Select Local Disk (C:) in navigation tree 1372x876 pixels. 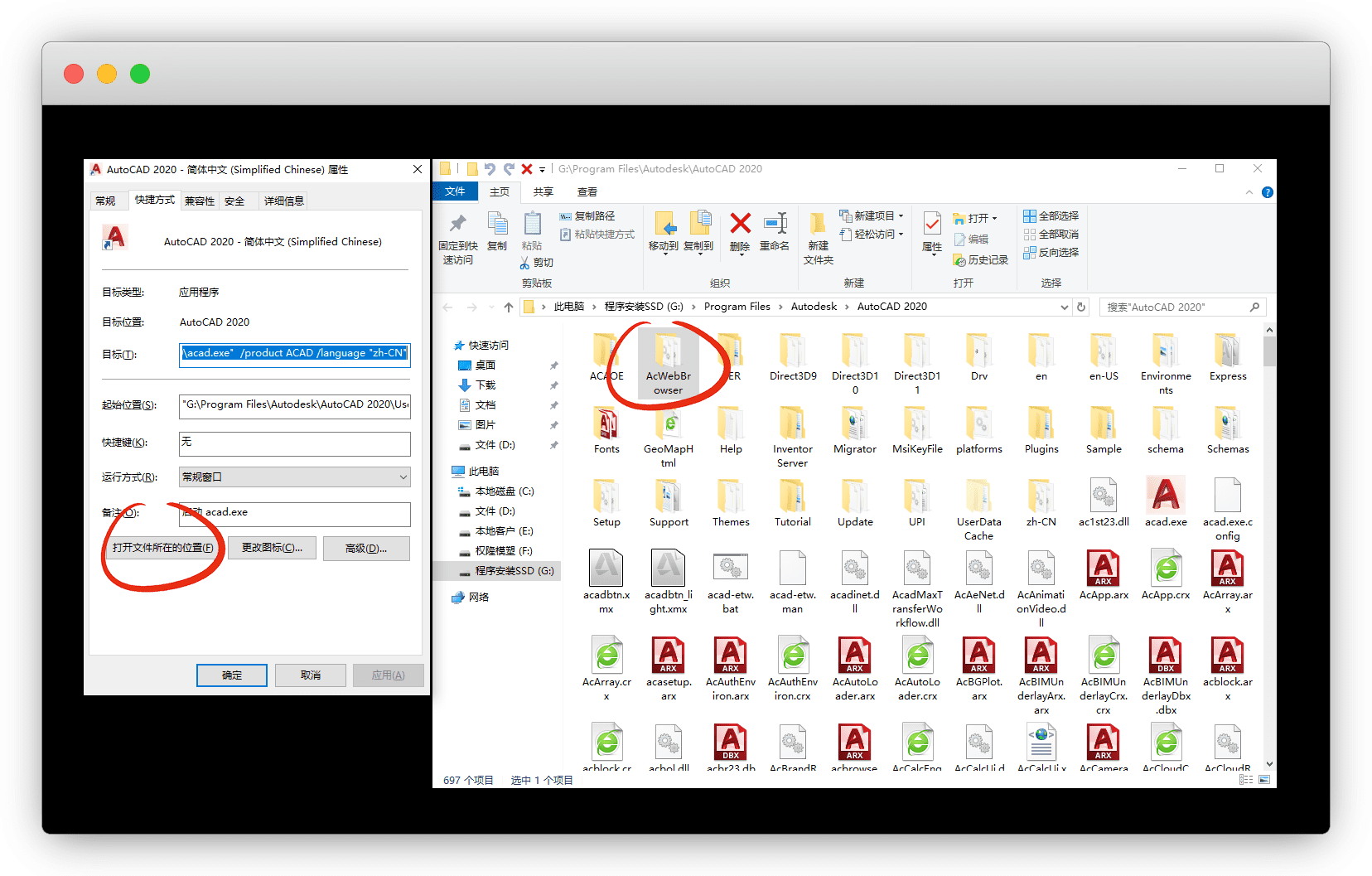coord(504,491)
